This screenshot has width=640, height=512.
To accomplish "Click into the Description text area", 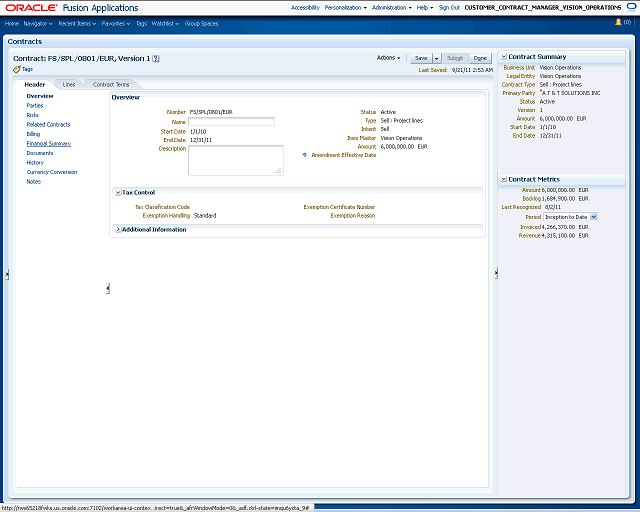I will pyautogui.click(x=236, y=160).
